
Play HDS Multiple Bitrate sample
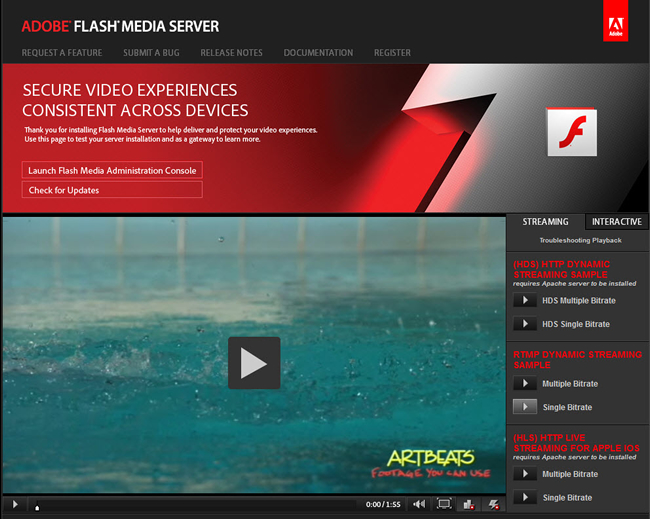pos(525,300)
